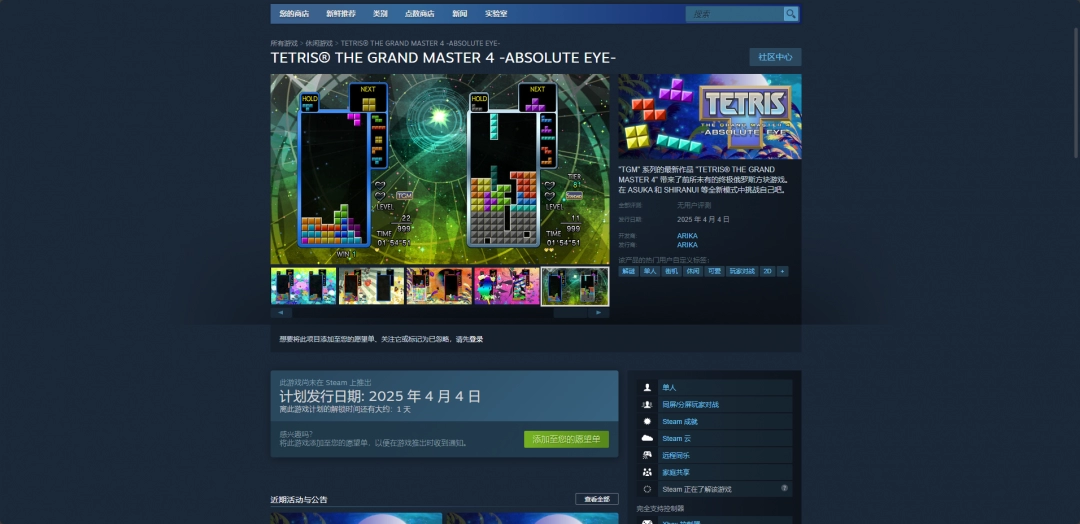Click the Steam 云 cloud icon
Screen dimensions: 1080x524
[648, 439]
